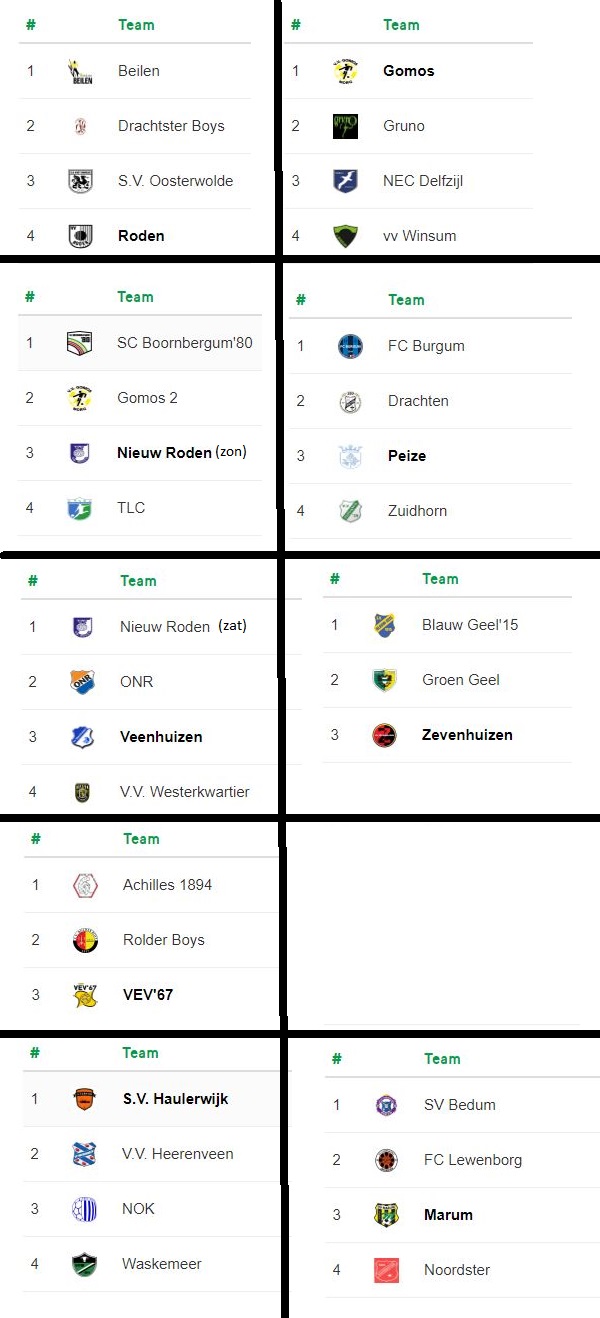Click the FC Burgum blue logo

tap(350, 346)
